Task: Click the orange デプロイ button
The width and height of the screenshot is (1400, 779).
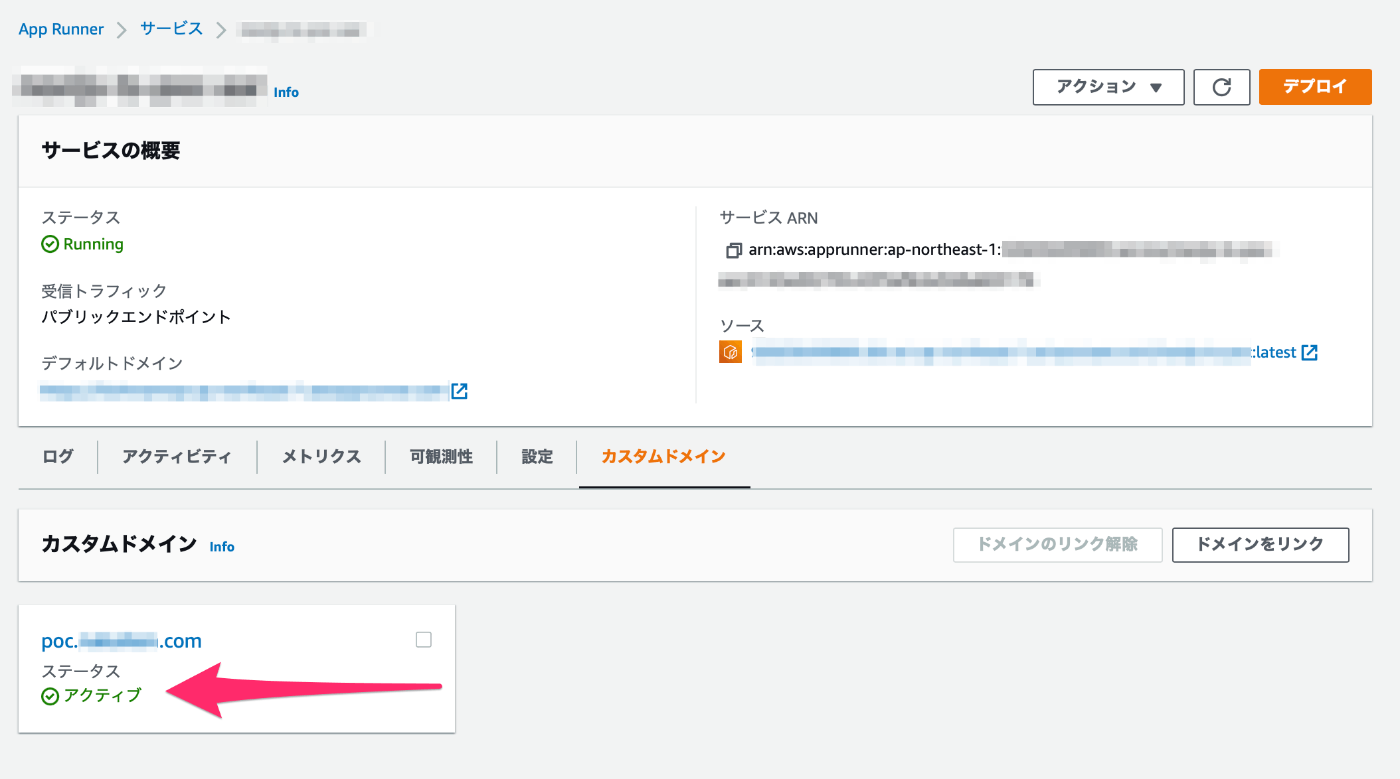Action: click(x=1315, y=86)
